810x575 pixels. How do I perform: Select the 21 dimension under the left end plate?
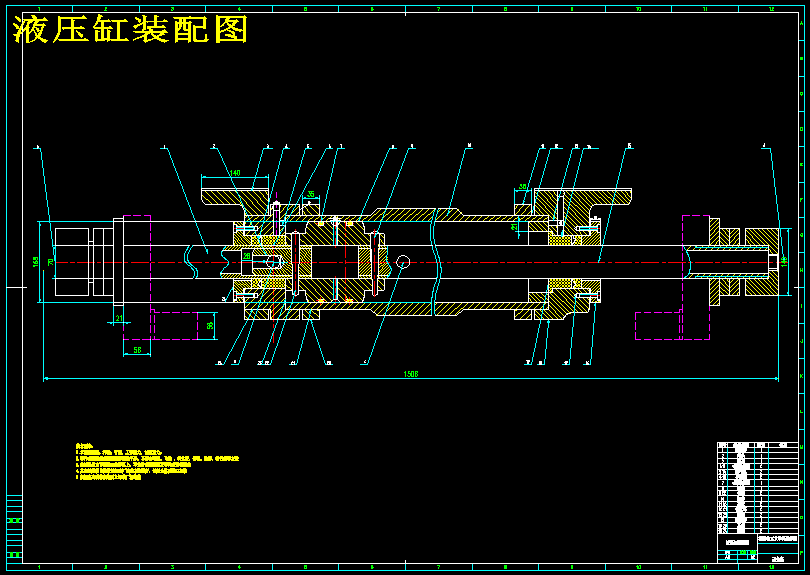(x=119, y=318)
